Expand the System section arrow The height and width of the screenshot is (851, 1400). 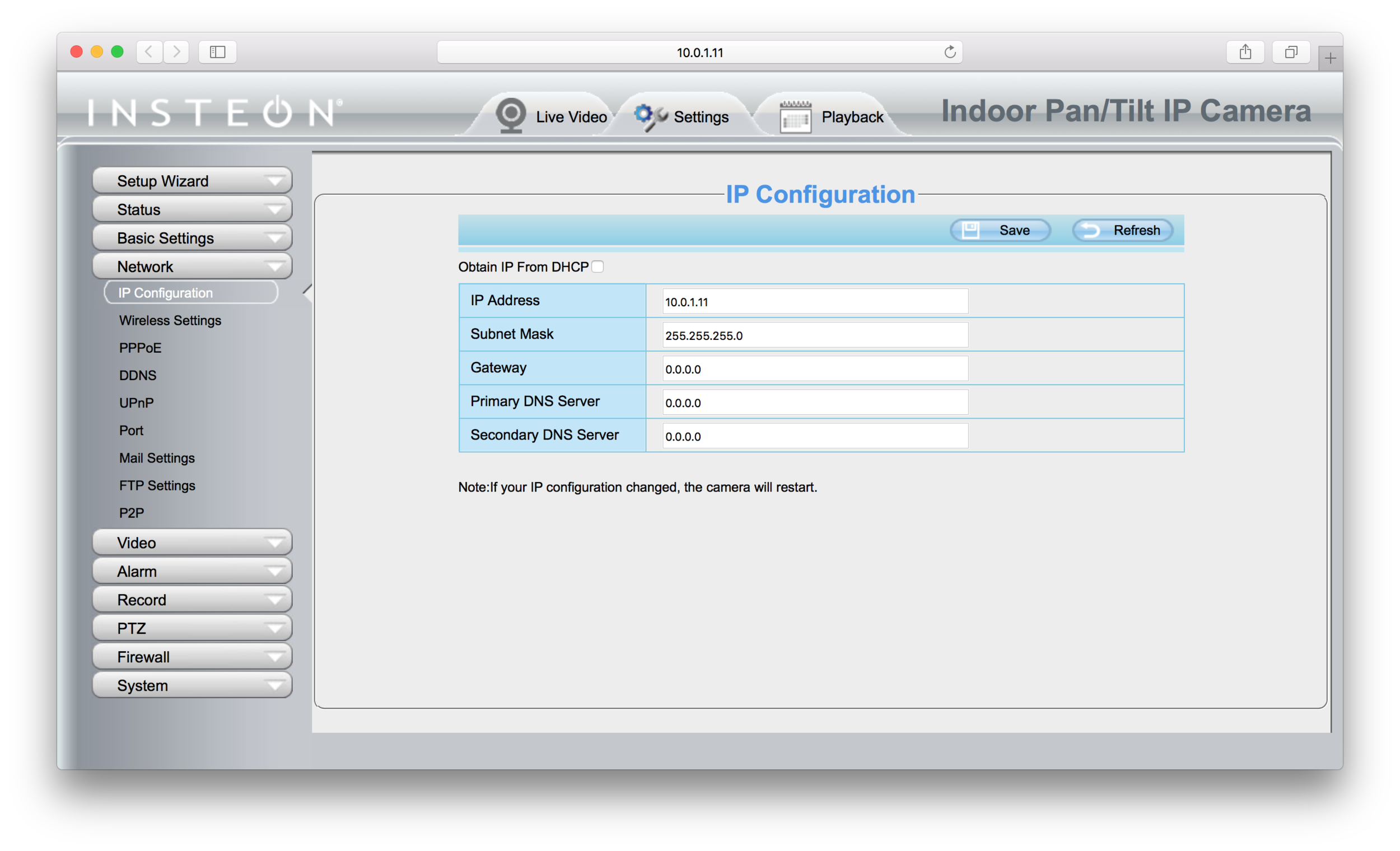[x=274, y=685]
